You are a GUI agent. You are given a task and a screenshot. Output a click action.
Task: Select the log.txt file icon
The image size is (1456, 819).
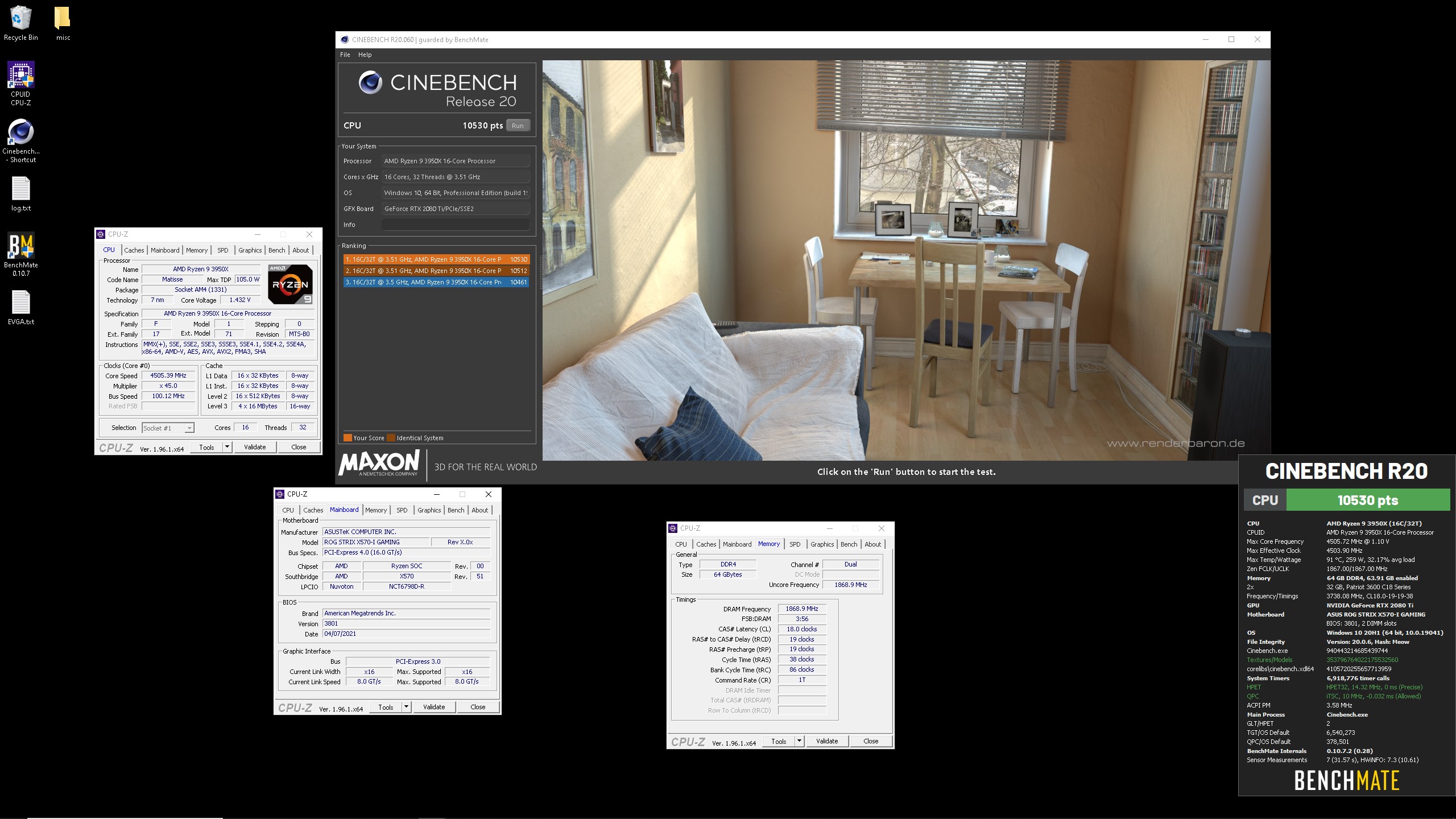click(21, 194)
